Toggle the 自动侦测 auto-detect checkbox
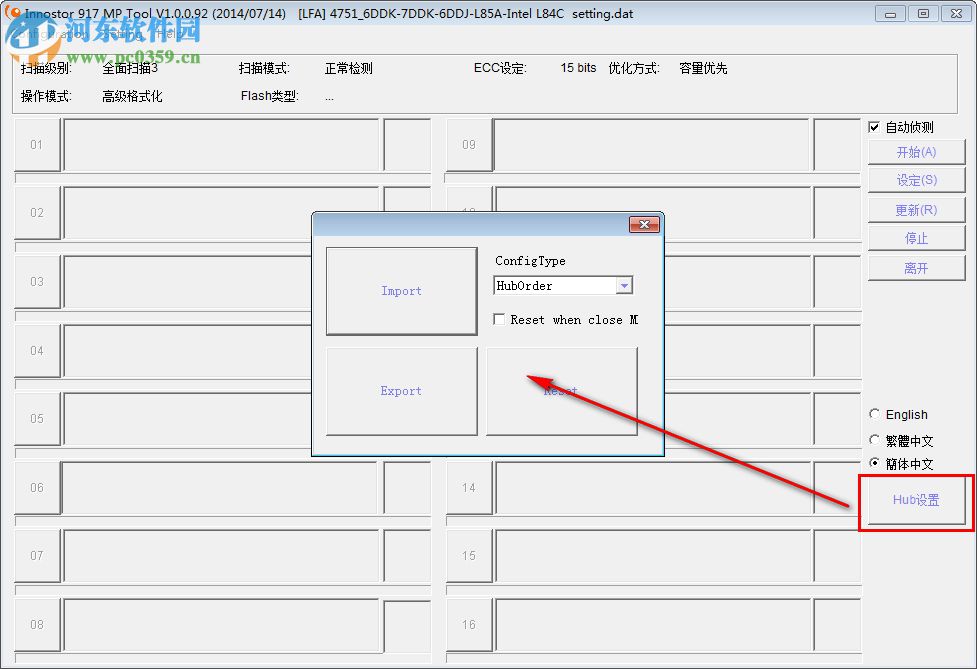 [874, 127]
